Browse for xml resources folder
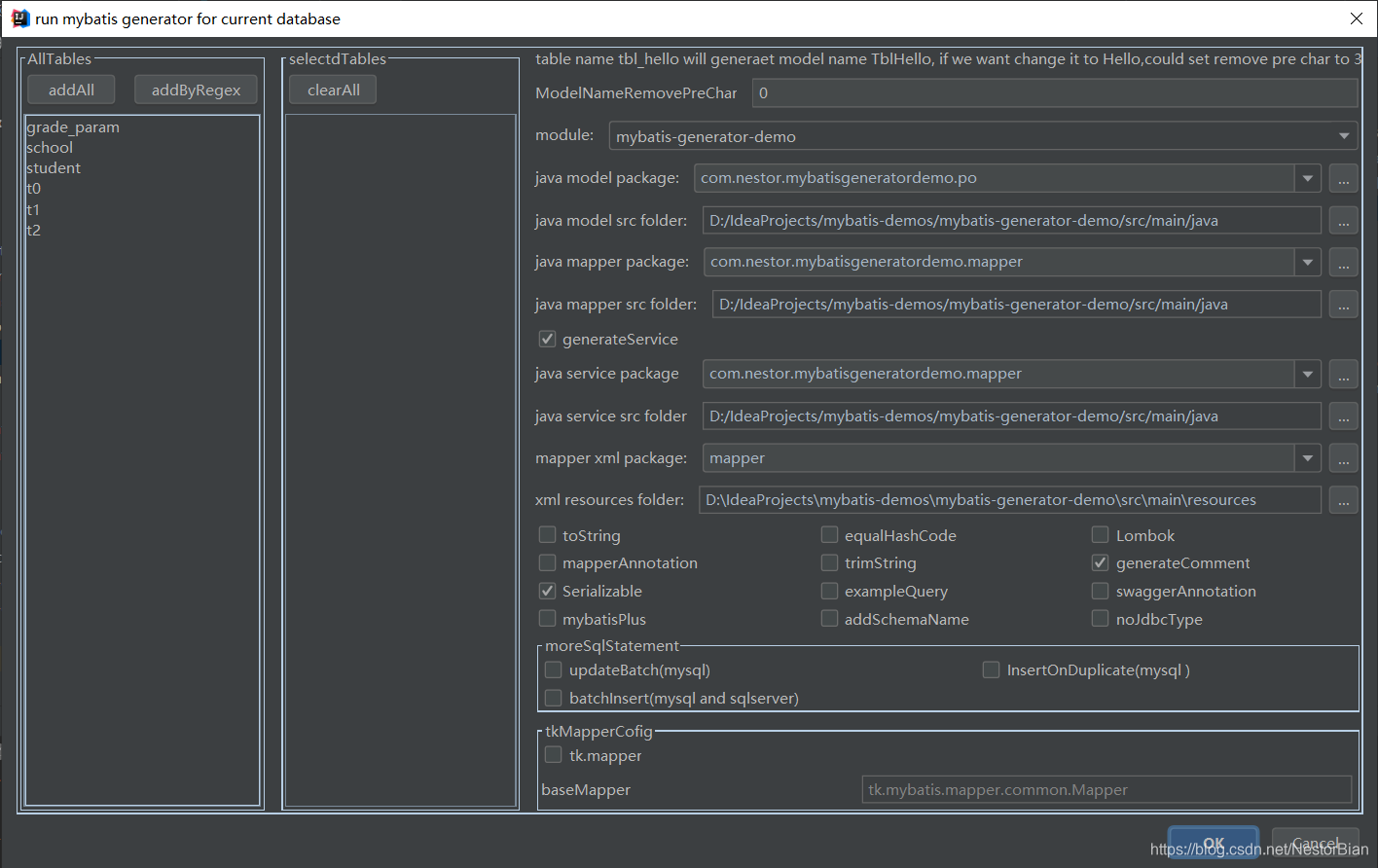Image resolution: width=1378 pixels, height=868 pixels. [x=1343, y=500]
